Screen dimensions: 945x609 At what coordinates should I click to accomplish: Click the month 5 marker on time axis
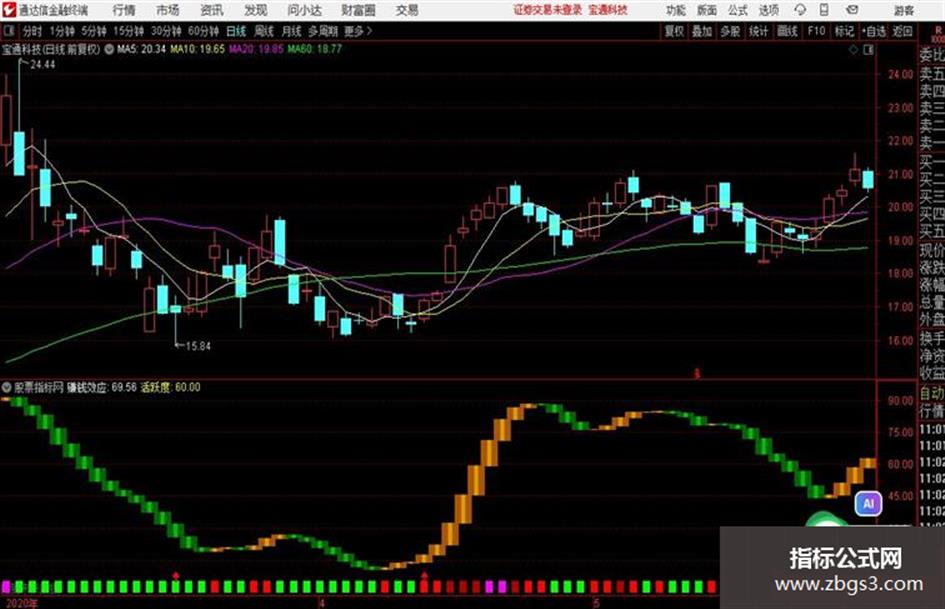point(595,603)
